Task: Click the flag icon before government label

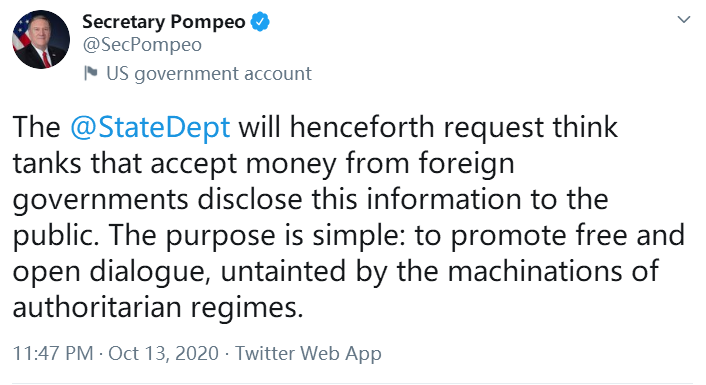Action: [x=91, y=73]
